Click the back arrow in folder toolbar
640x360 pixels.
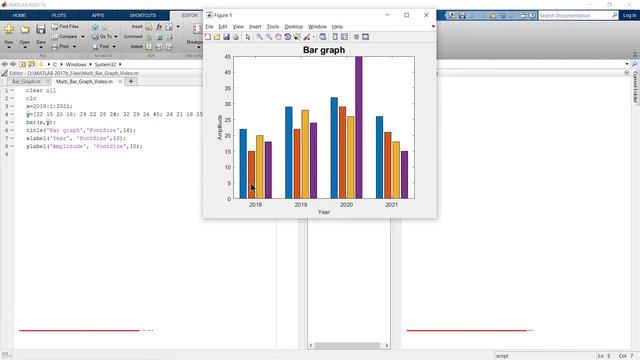coord(4,64)
